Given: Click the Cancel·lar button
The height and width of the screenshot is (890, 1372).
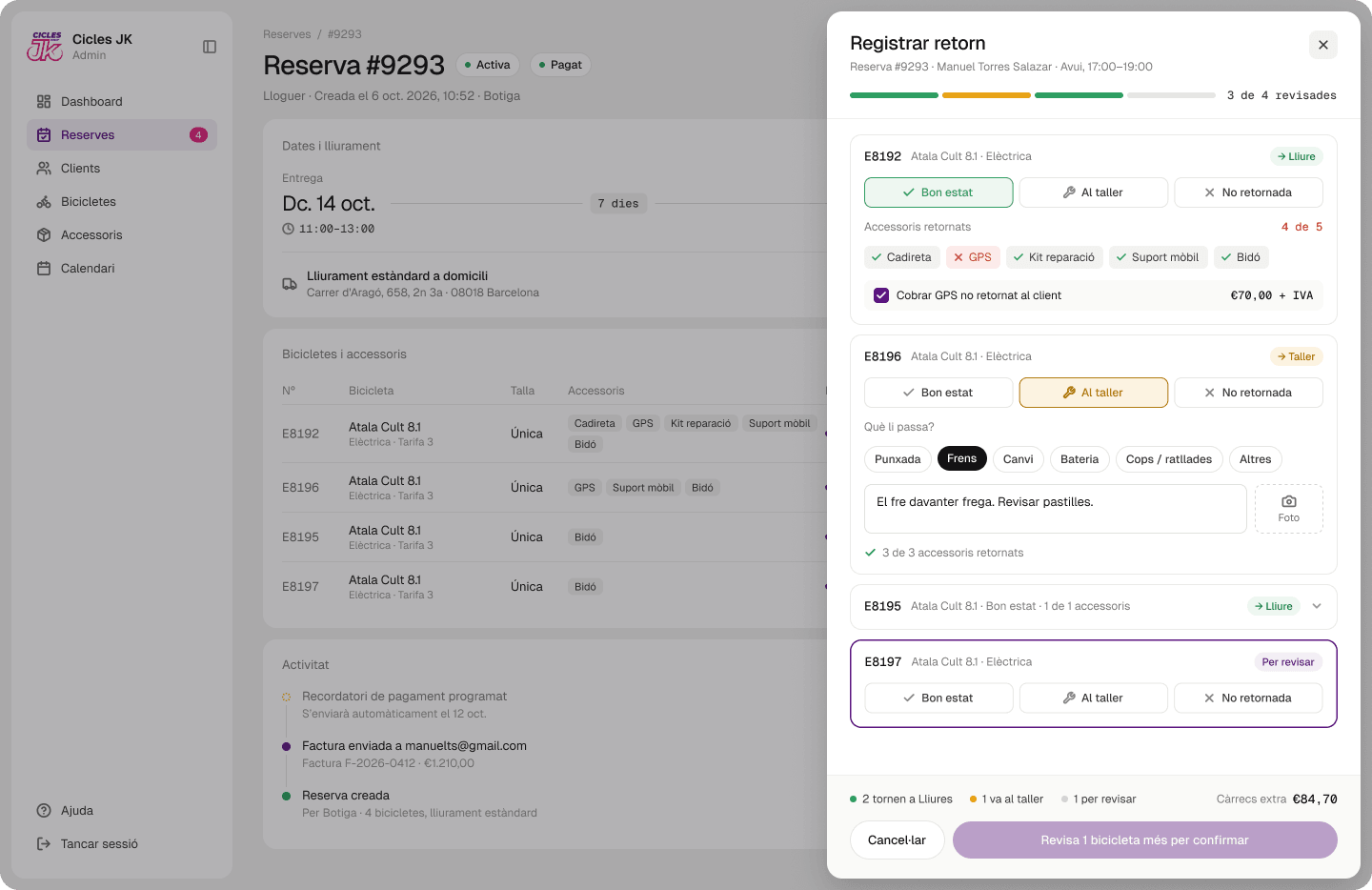Looking at the screenshot, I should 897,840.
